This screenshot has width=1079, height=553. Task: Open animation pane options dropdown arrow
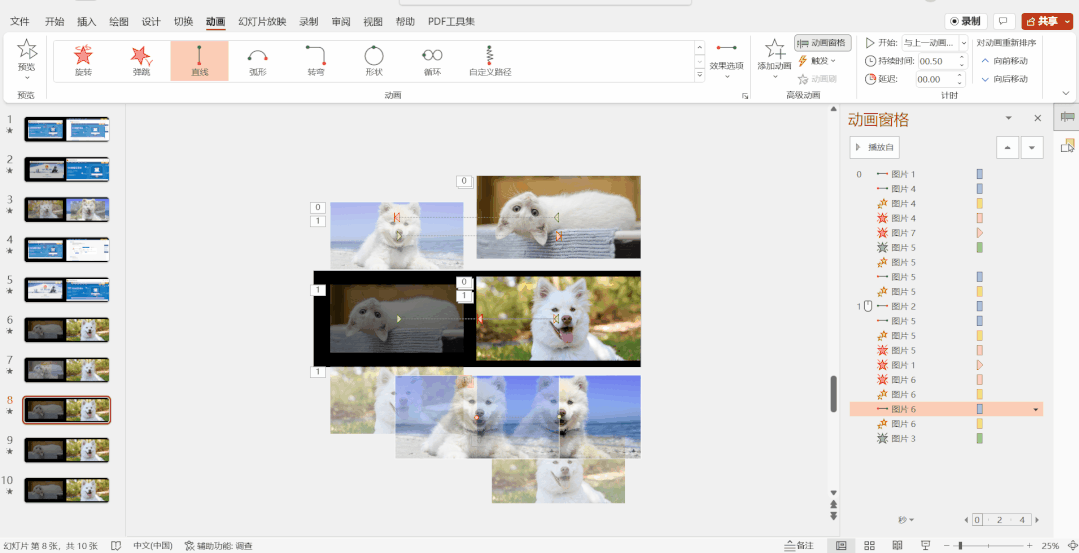(1009, 118)
